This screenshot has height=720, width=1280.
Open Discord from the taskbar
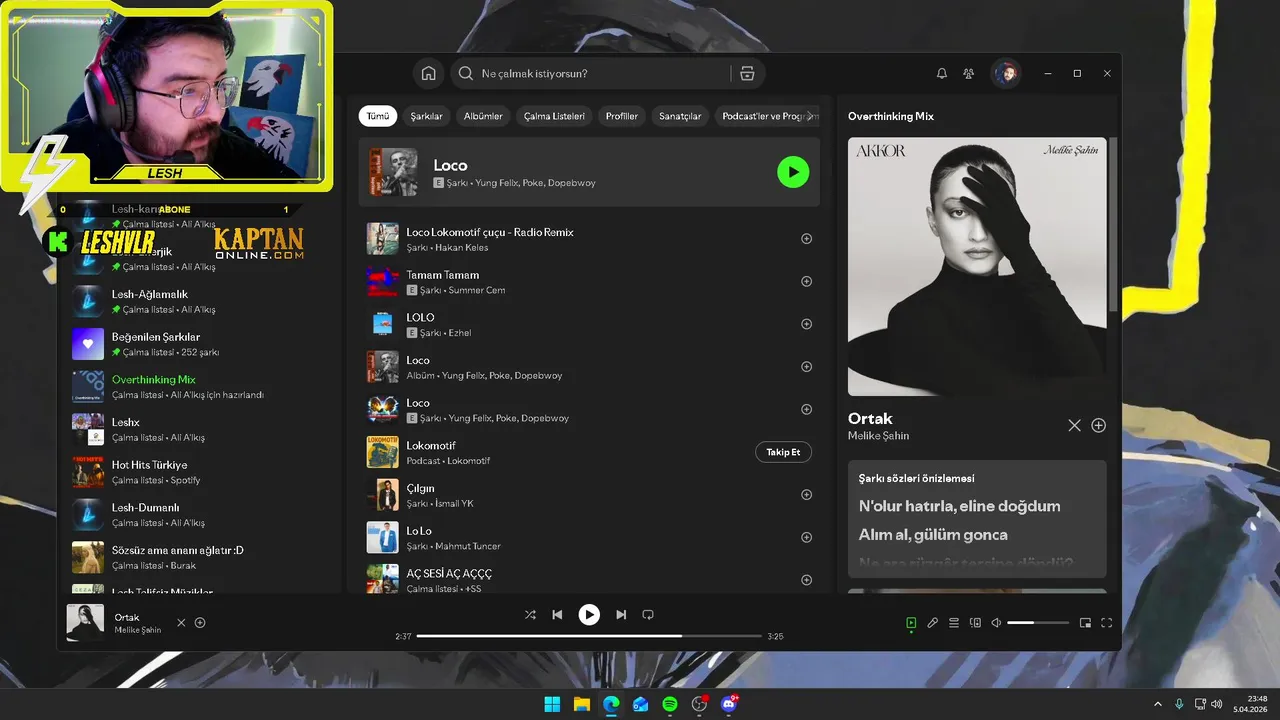(x=729, y=704)
